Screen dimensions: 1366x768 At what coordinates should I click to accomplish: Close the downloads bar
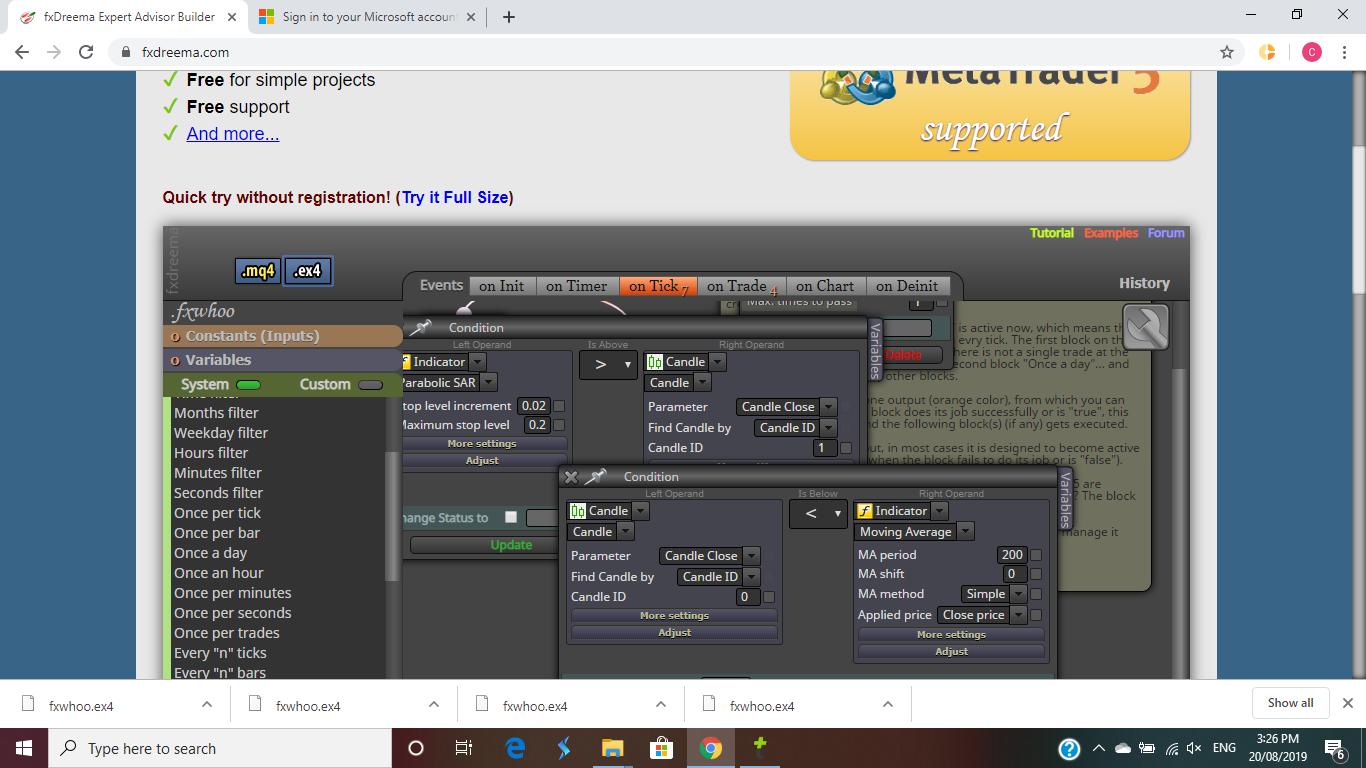click(1347, 703)
